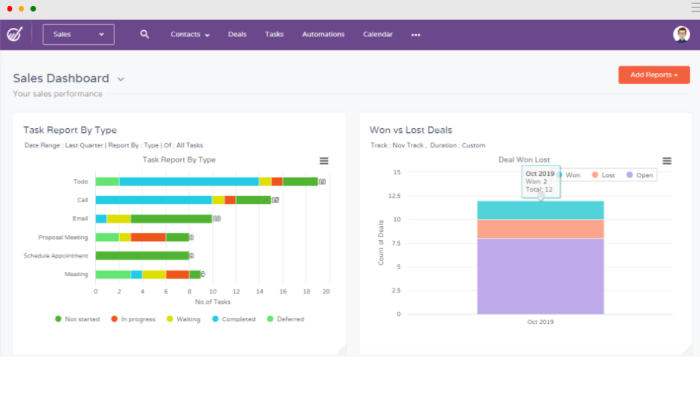Toggle the Completed legend series
Image resolution: width=700 pixels, height=400 pixels.
click(x=236, y=319)
